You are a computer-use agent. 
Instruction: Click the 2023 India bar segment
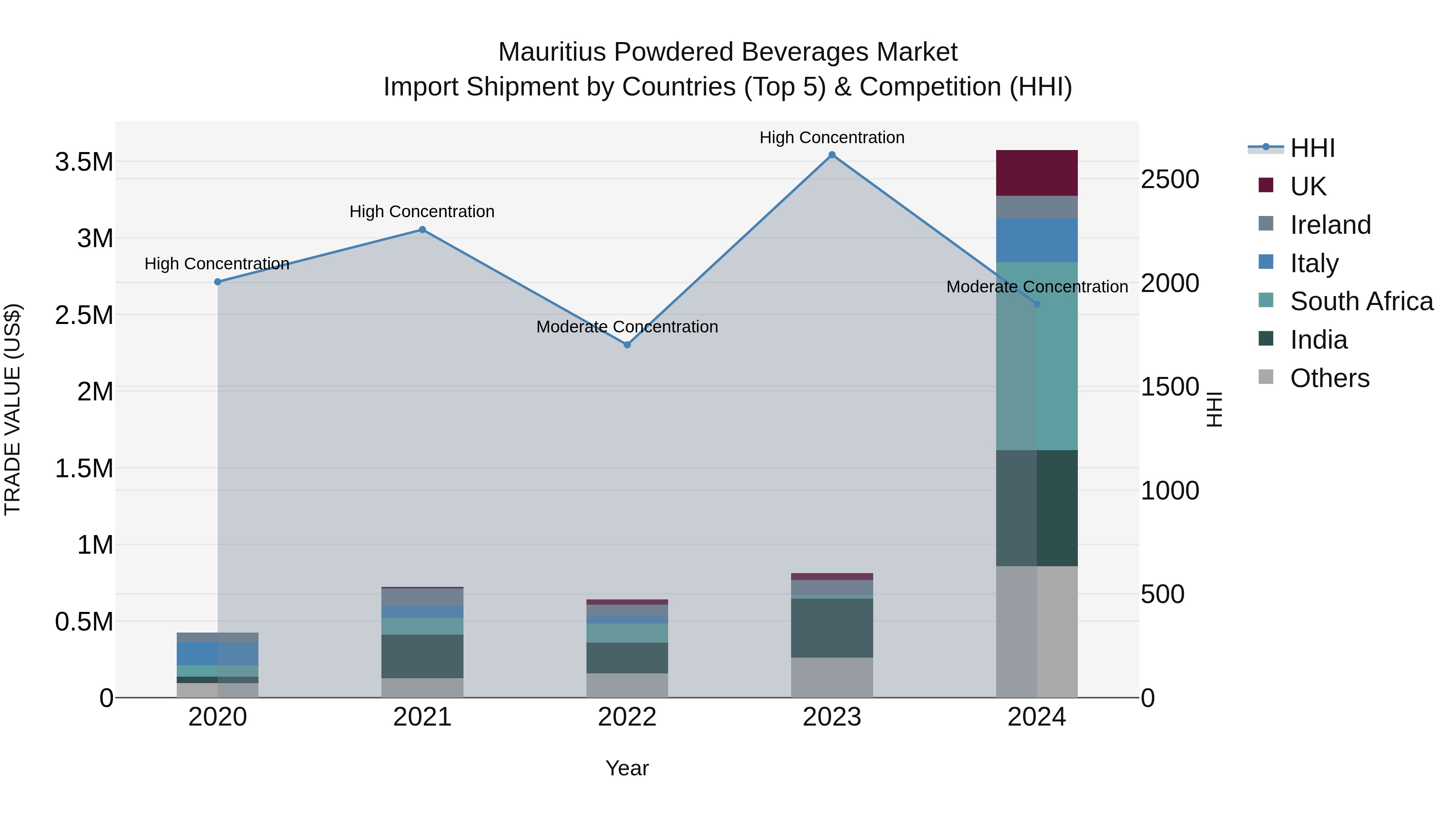point(832,628)
